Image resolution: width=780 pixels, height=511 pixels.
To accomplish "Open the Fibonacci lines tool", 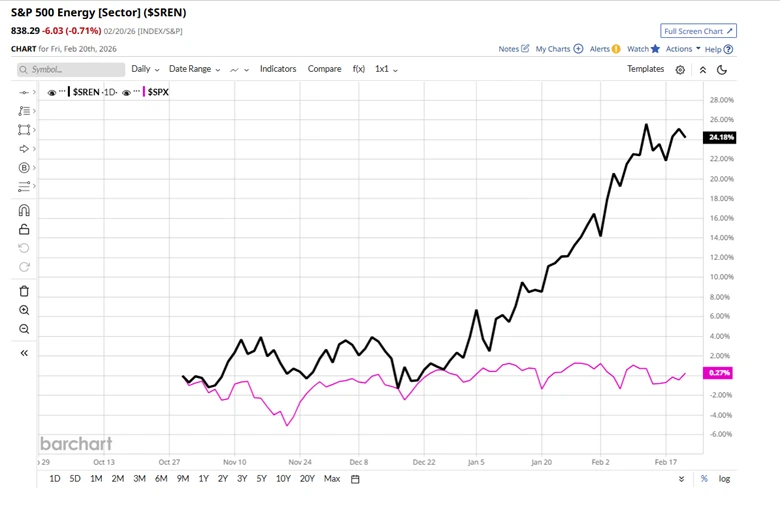I will click(24, 187).
